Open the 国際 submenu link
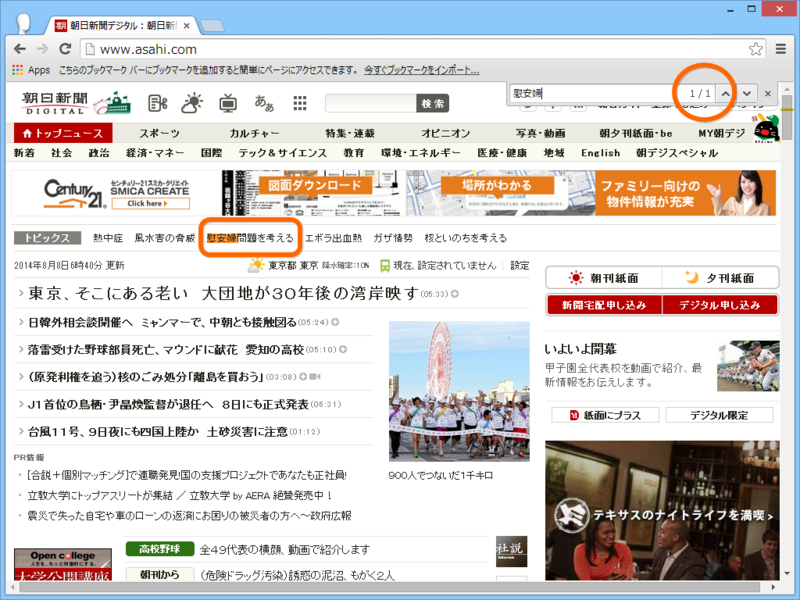800x600 pixels. [x=211, y=153]
